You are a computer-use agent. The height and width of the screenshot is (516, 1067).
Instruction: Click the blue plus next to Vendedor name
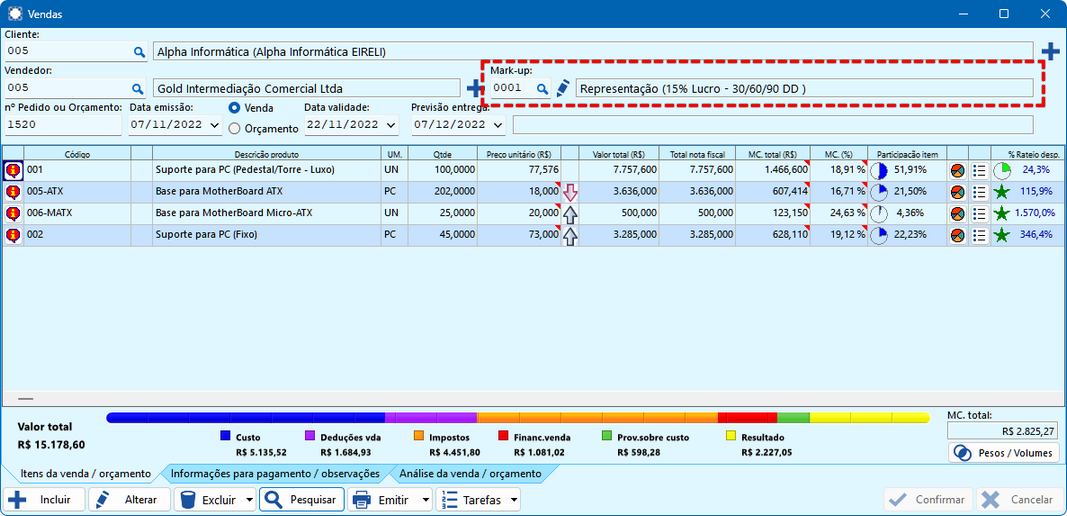coord(474,88)
